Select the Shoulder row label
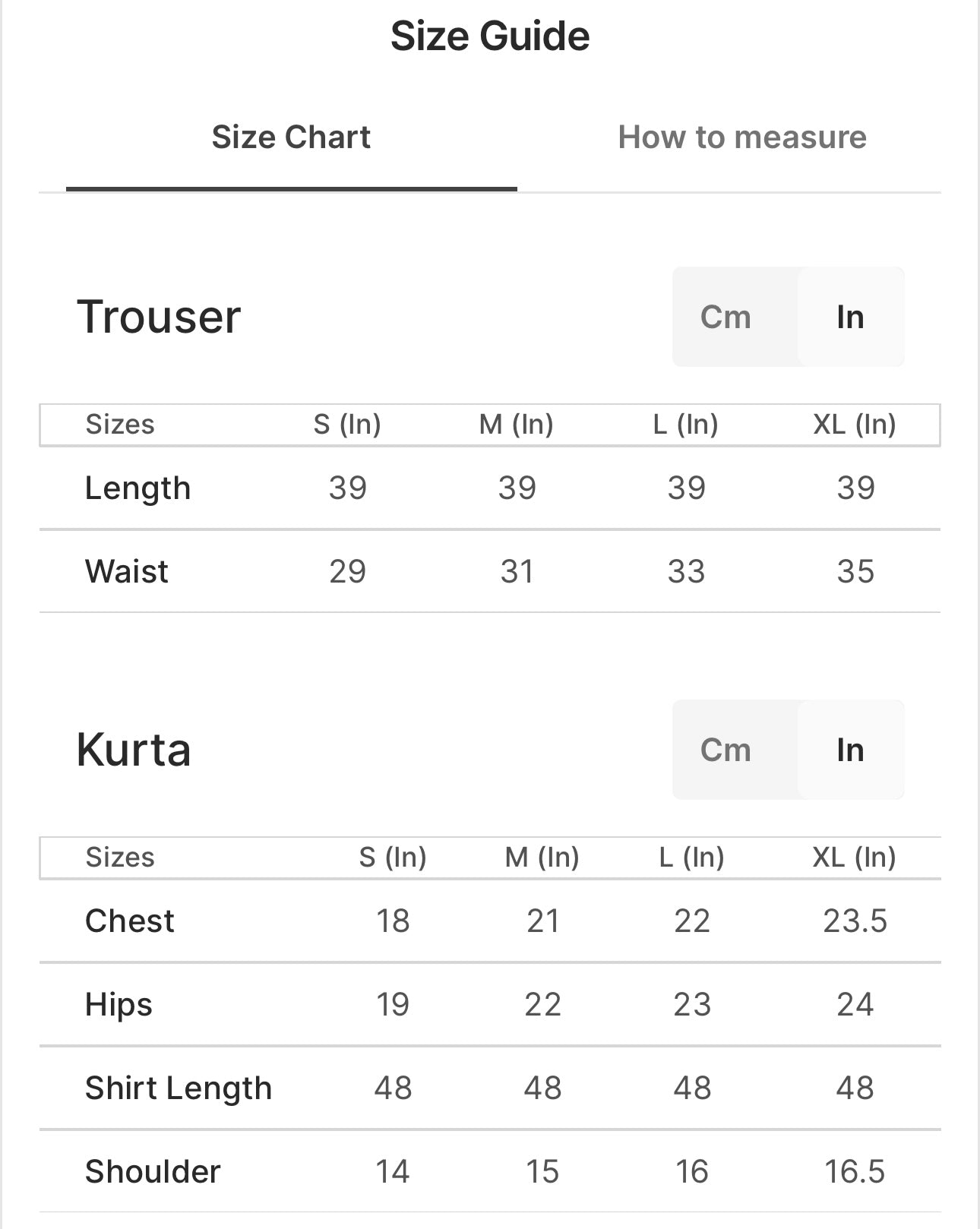This screenshot has width=980, height=1229. pos(153,1171)
